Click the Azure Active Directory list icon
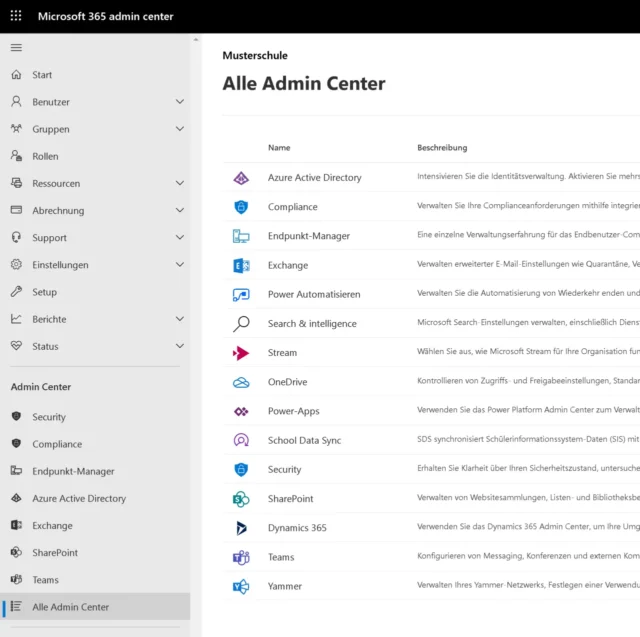 [x=241, y=178]
